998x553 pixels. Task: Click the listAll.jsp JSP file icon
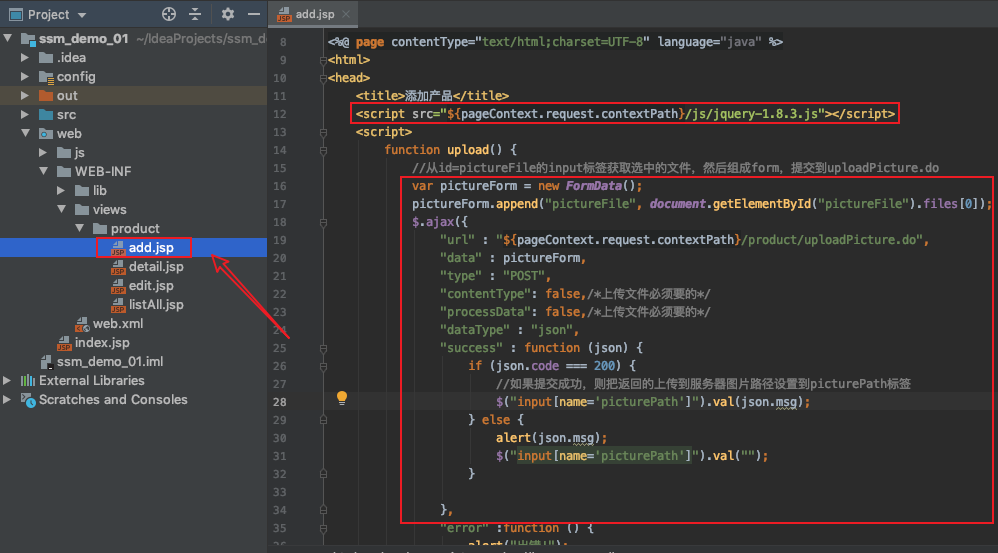pyautogui.click(x=118, y=305)
